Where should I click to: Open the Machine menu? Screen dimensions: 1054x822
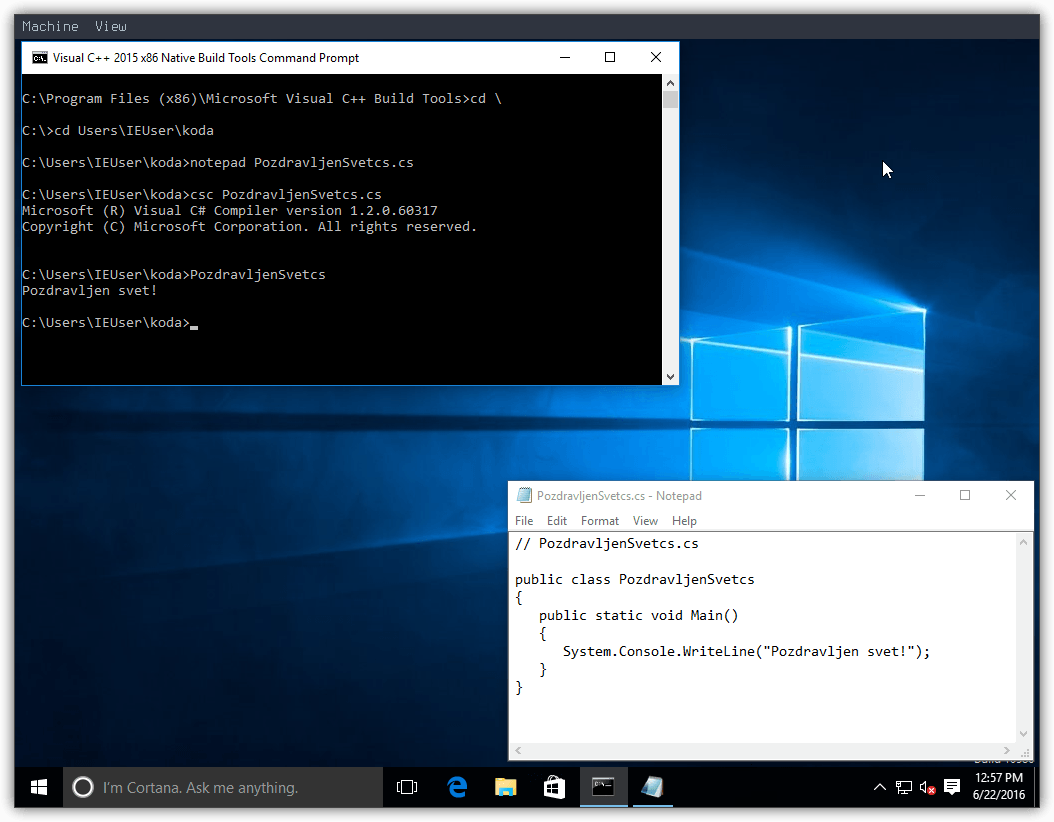click(50, 26)
